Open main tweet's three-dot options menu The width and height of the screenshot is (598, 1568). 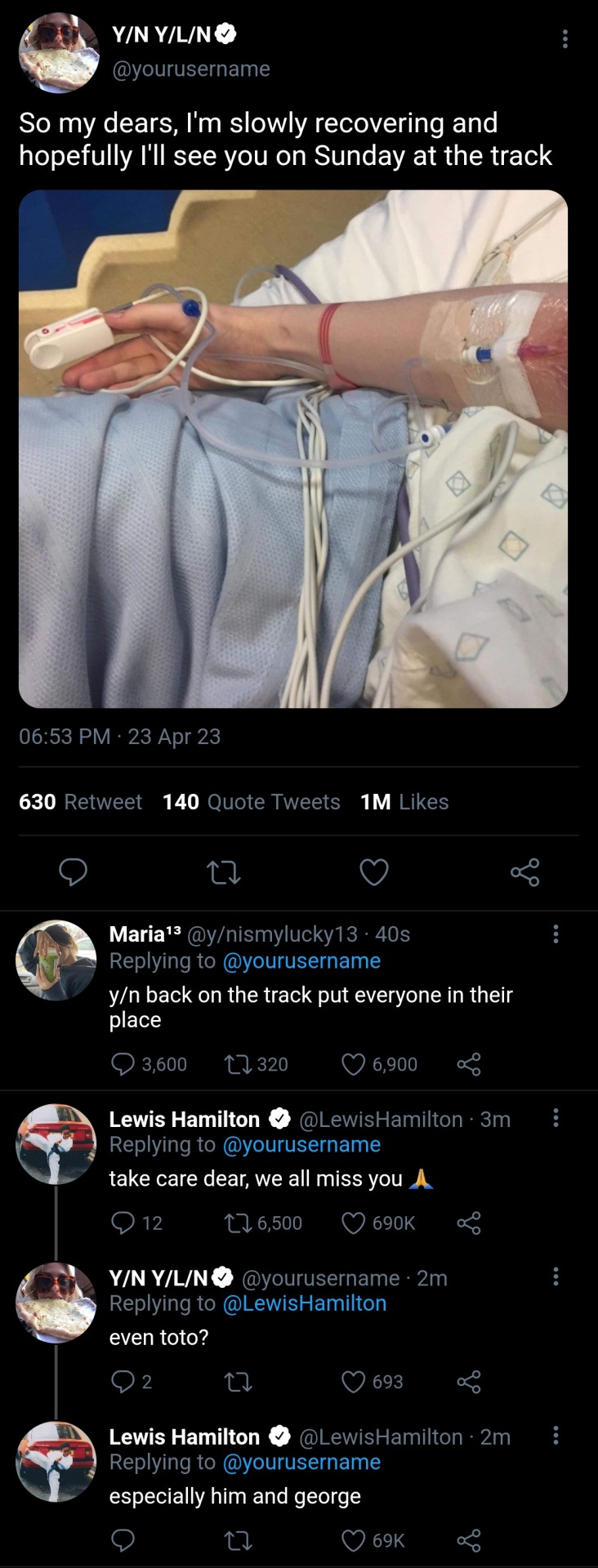click(x=565, y=38)
